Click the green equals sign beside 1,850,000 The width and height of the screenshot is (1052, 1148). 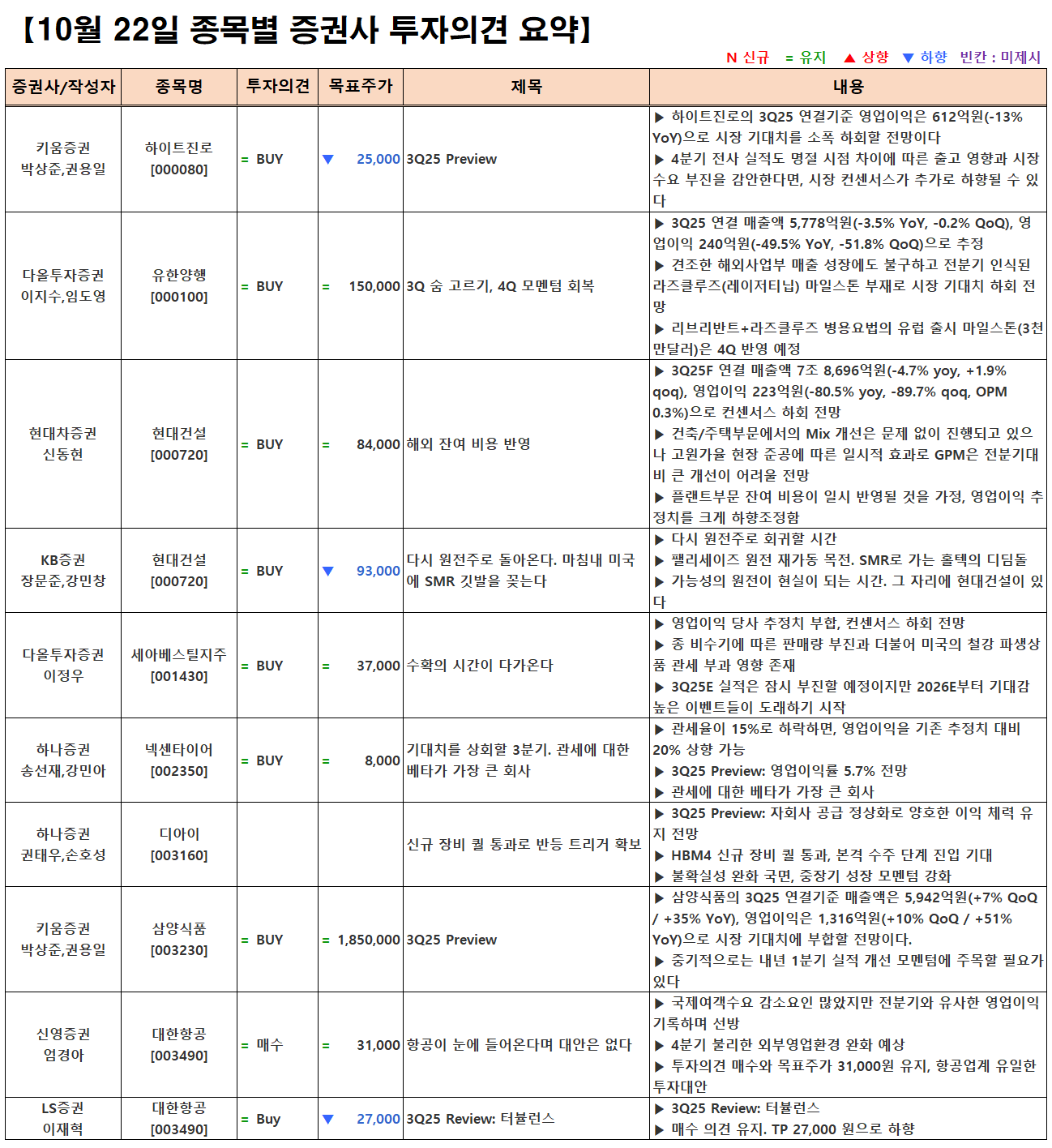pyautogui.click(x=326, y=940)
